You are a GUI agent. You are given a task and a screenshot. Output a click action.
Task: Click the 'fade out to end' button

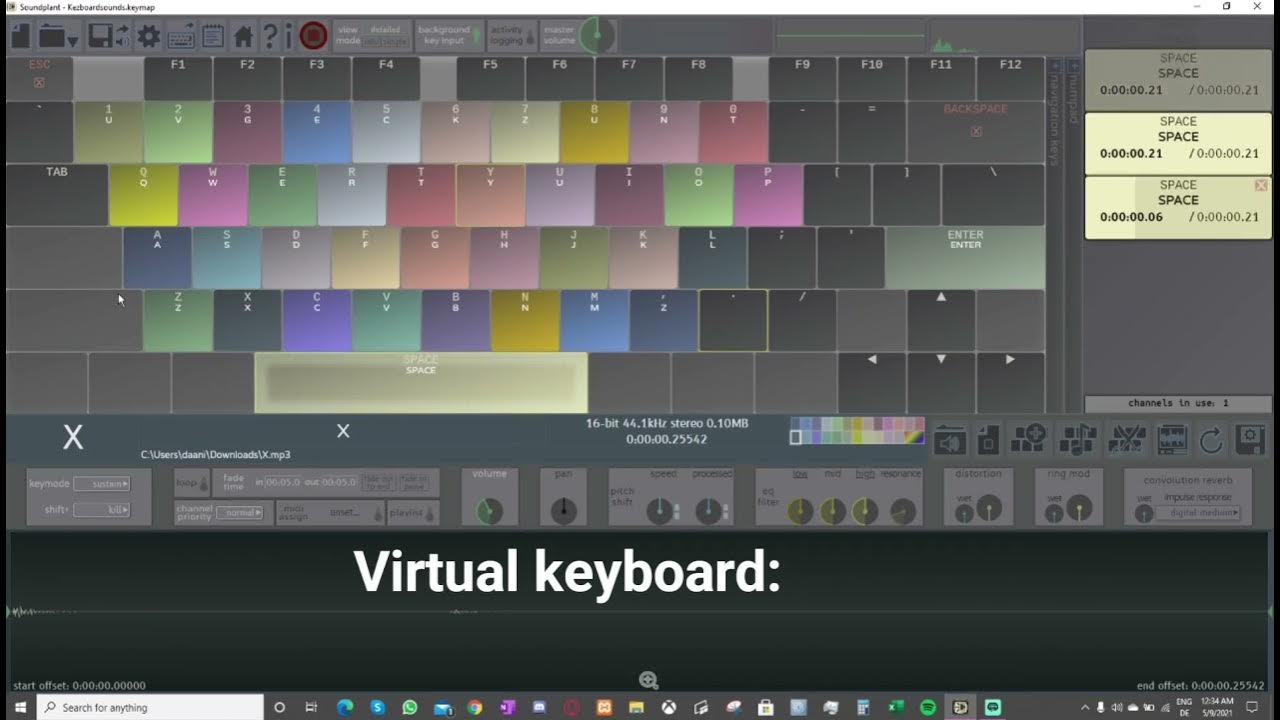point(378,482)
